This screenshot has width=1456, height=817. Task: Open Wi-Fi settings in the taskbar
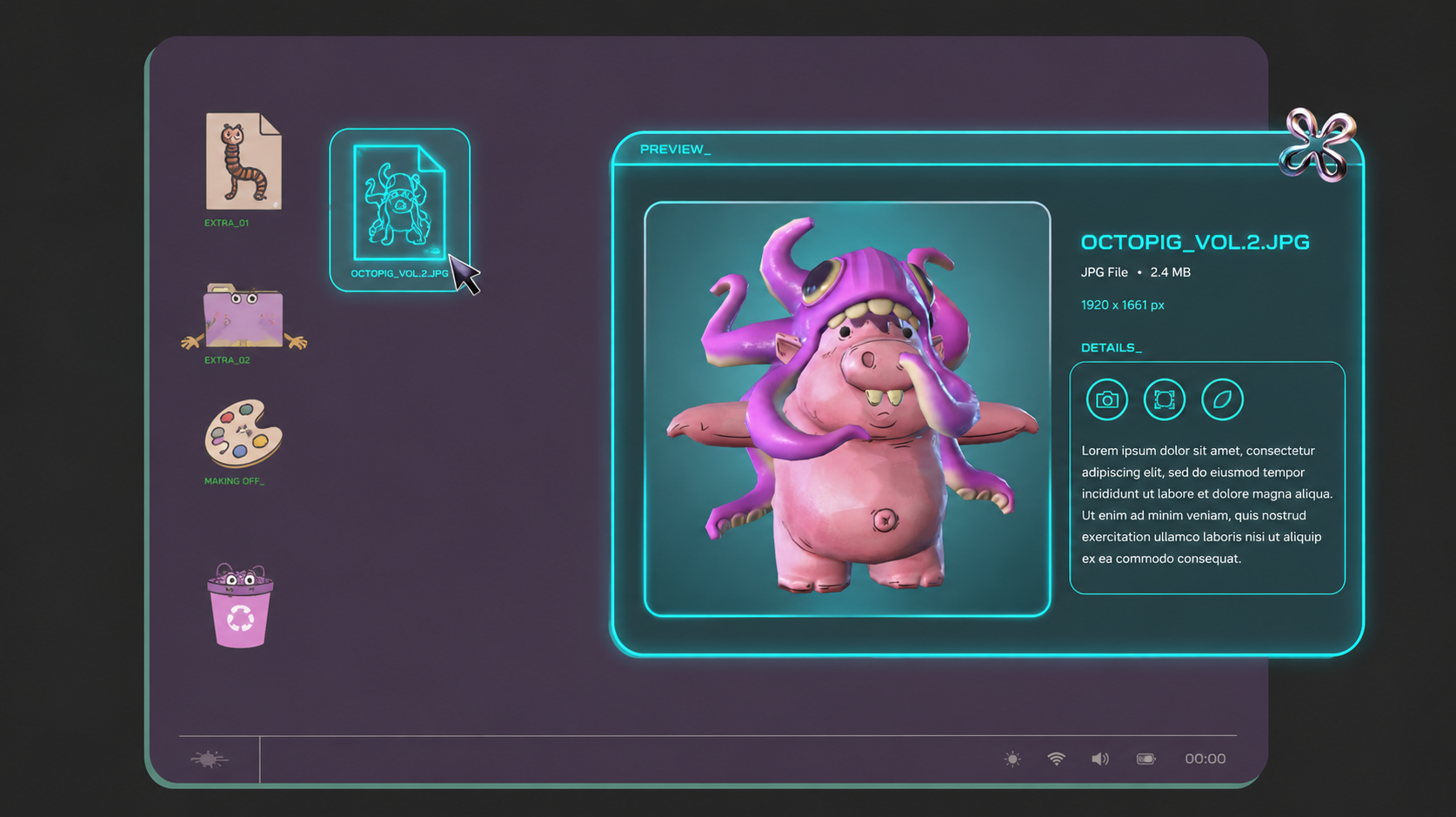point(1056,759)
